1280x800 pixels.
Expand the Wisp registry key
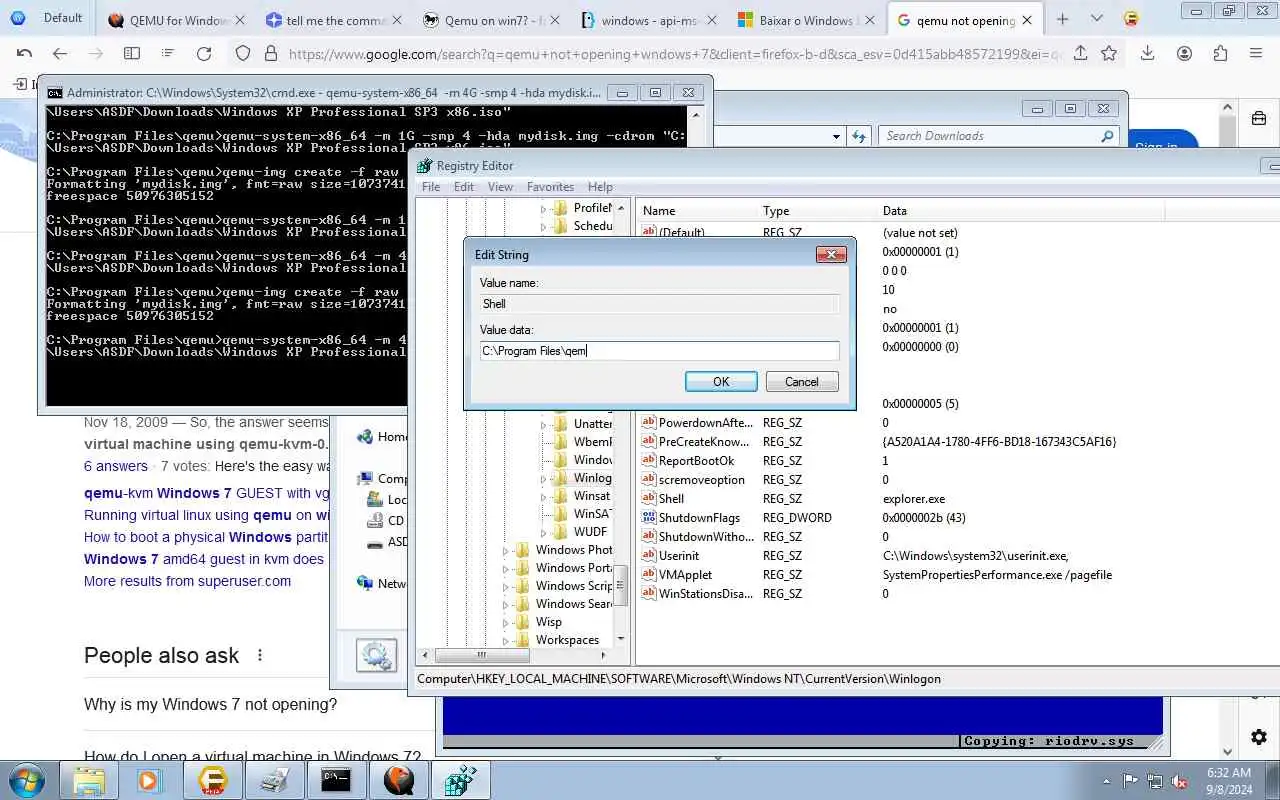tap(507, 623)
